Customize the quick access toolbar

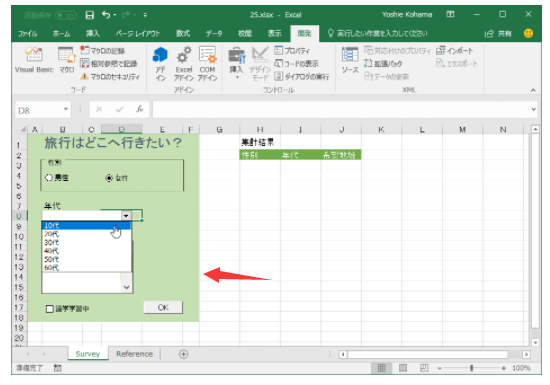145,15
